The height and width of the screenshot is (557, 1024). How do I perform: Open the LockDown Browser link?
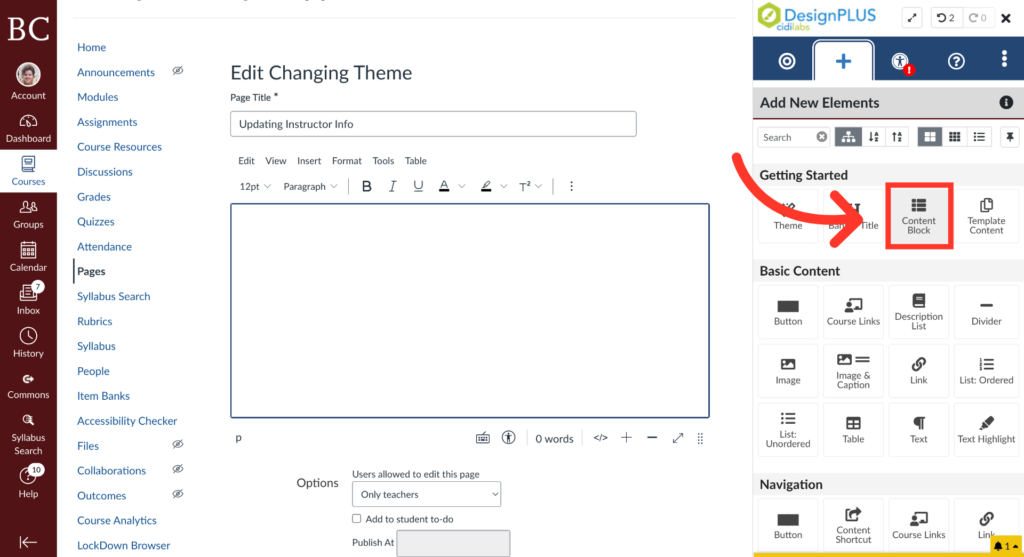(x=123, y=545)
